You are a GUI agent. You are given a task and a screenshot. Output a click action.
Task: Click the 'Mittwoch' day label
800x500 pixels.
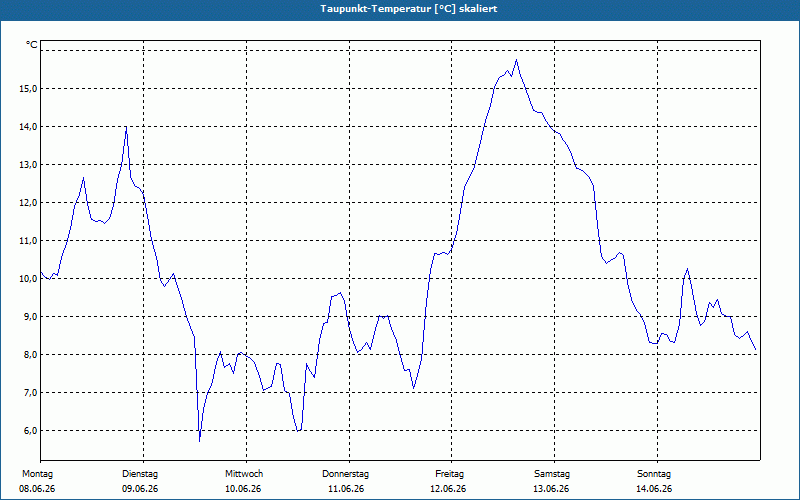pos(244,474)
